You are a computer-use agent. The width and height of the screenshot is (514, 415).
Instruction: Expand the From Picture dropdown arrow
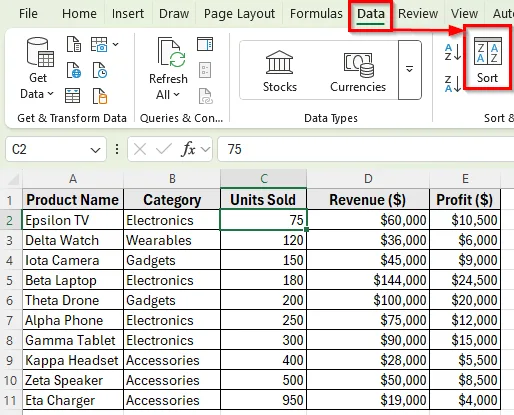[115, 44]
